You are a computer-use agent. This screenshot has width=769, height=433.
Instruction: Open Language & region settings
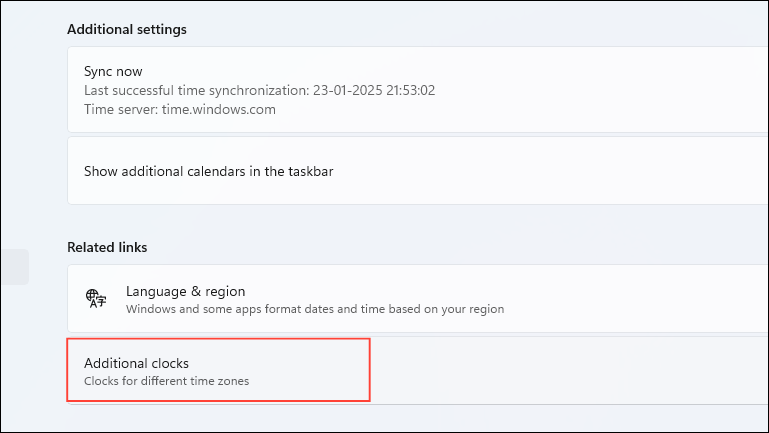[185, 291]
